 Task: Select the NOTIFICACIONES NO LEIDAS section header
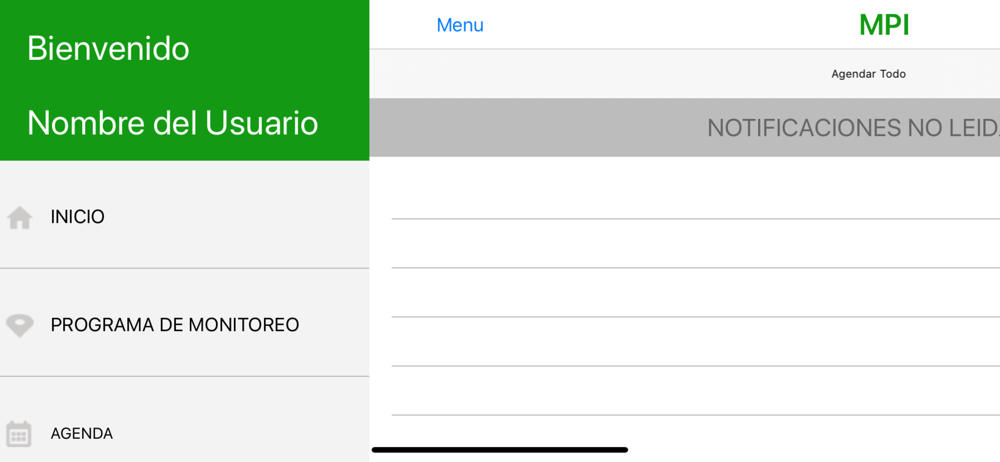coord(684,128)
